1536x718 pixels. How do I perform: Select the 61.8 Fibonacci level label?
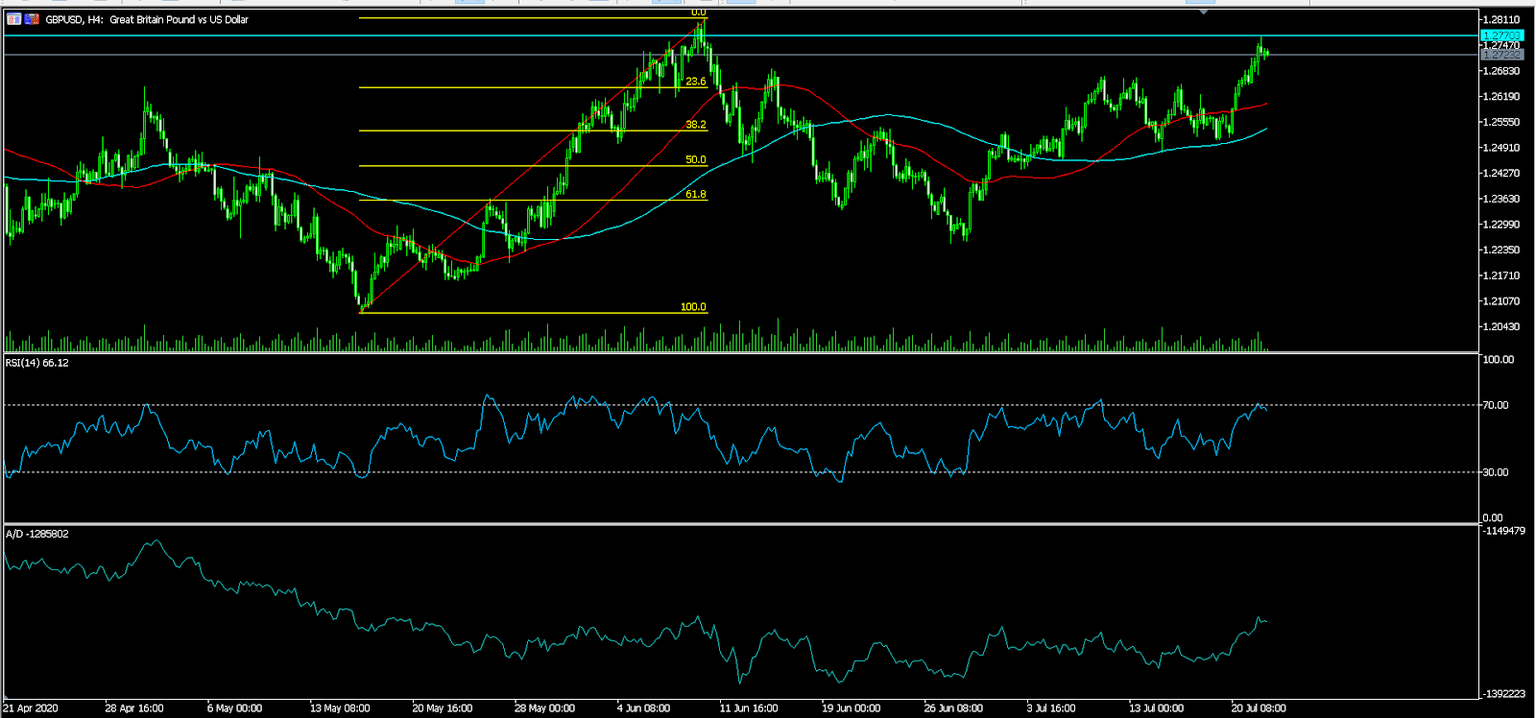(x=694, y=192)
